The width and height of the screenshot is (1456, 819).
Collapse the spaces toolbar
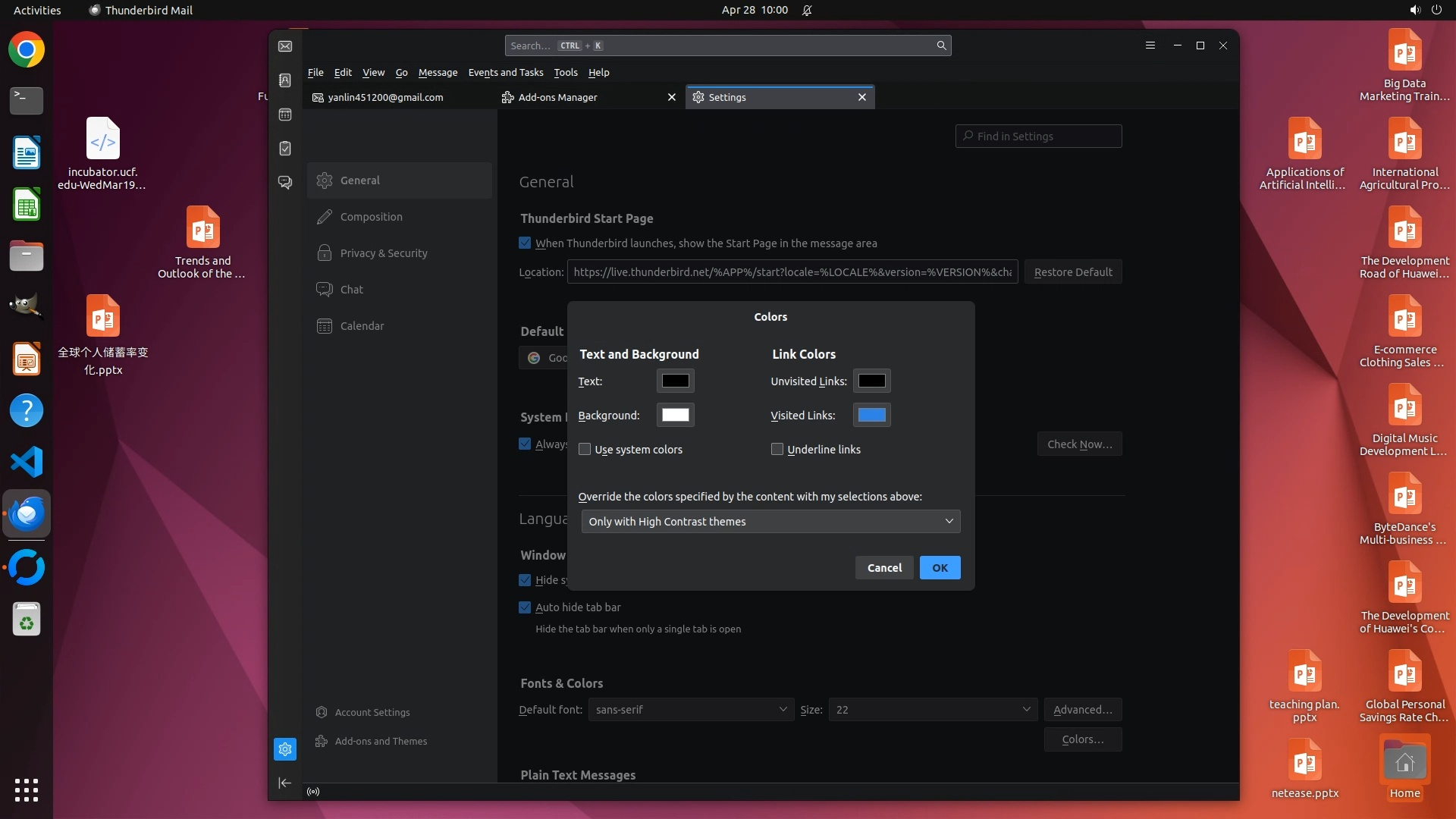coord(285,783)
